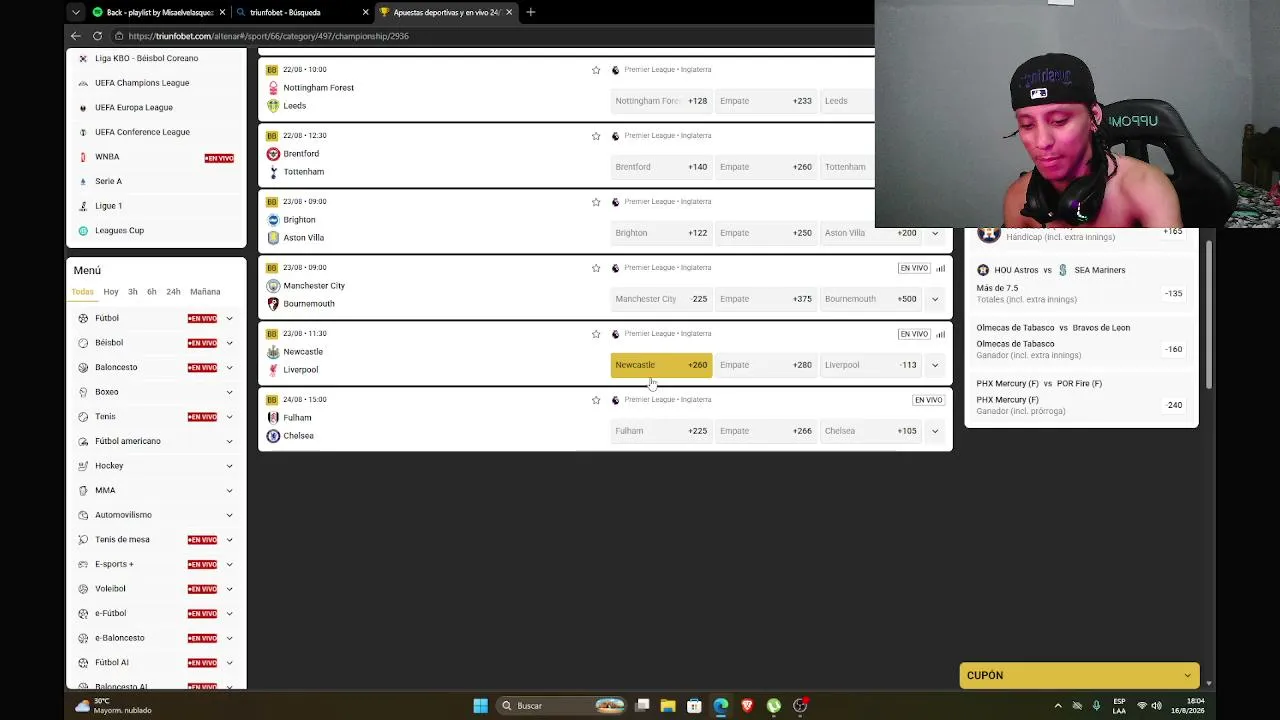Bet on Chelsea at +105
This screenshot has width=1280, height=720.
coord(870,431)
